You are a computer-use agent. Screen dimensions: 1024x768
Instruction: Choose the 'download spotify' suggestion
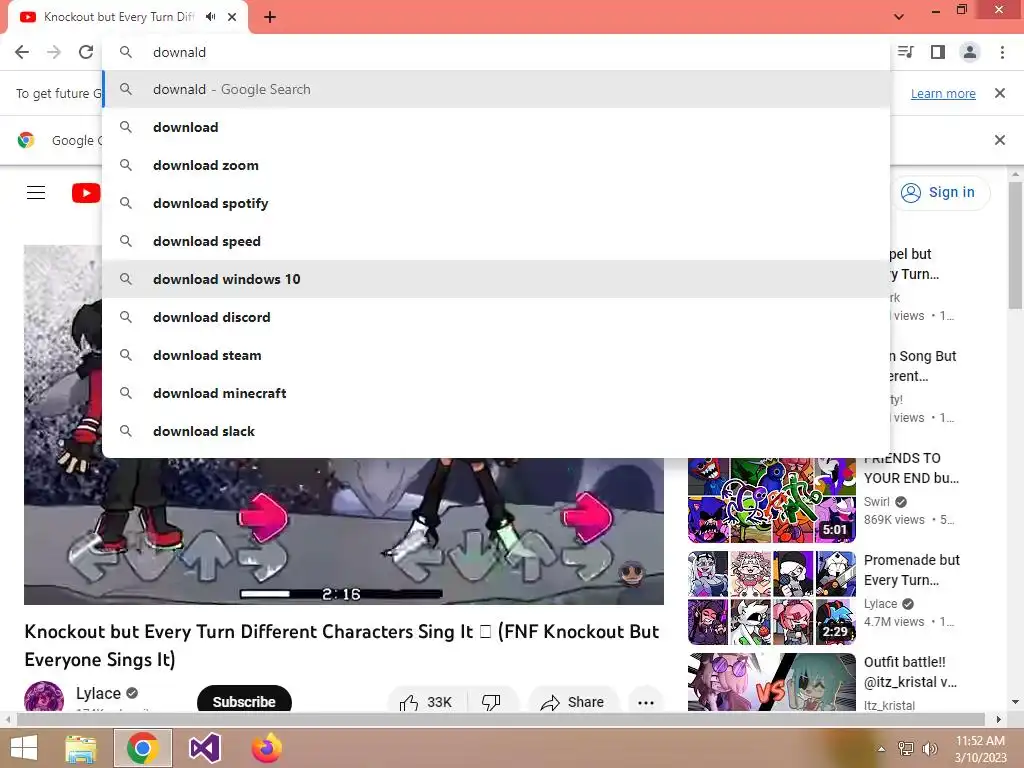pyautogui.click(x=497, y=203)
